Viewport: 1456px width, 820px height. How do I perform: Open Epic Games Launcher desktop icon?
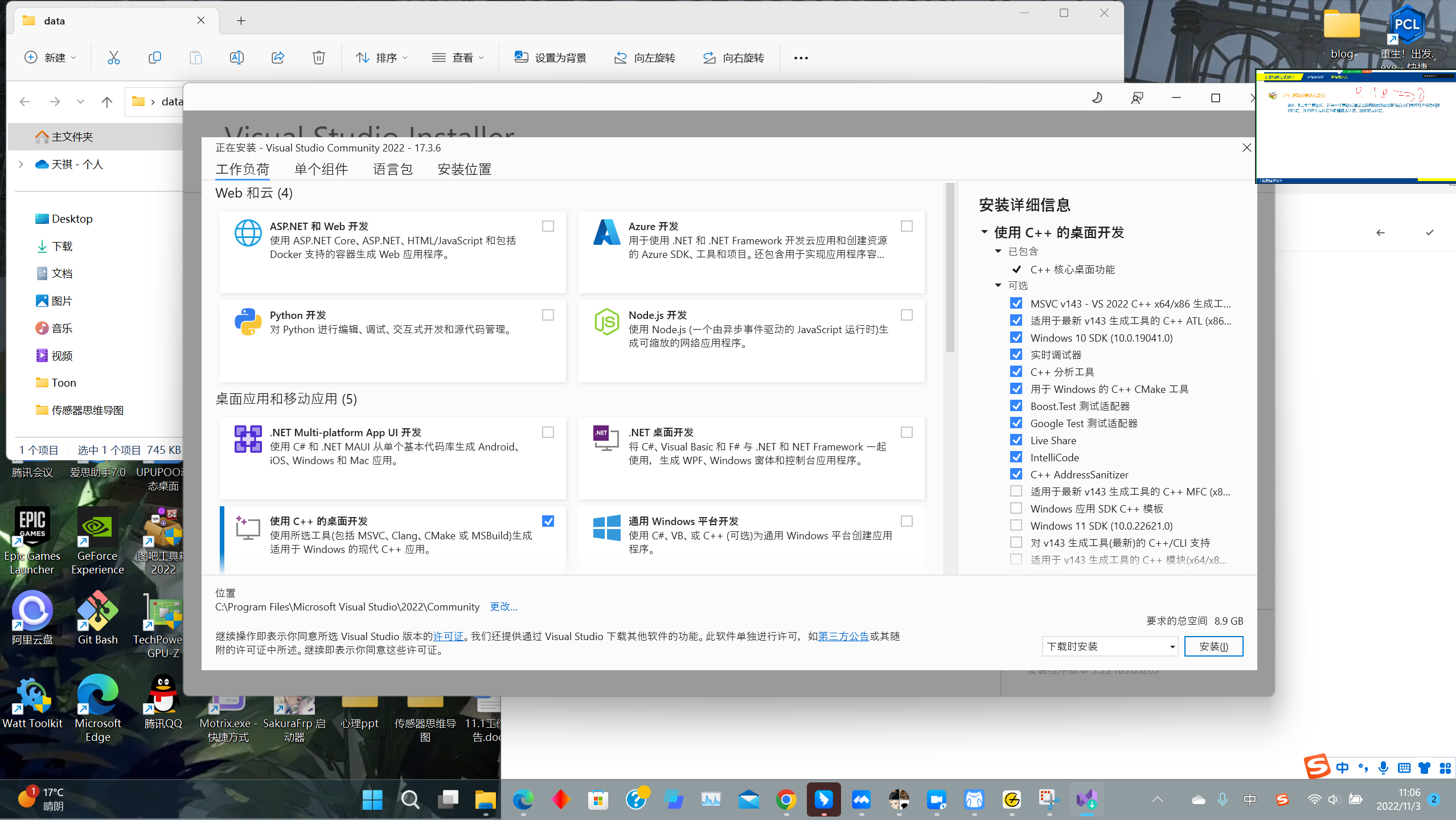32,541
